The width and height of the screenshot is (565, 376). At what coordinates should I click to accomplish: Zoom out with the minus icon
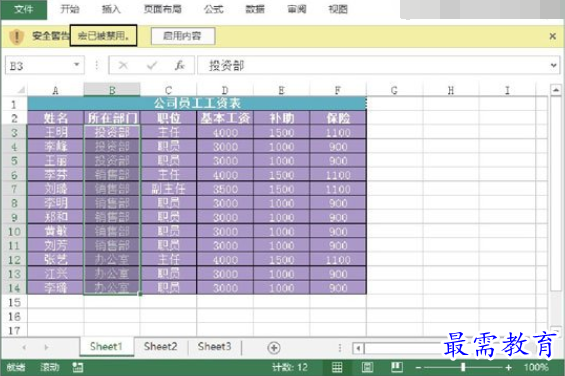click(418, 368)
